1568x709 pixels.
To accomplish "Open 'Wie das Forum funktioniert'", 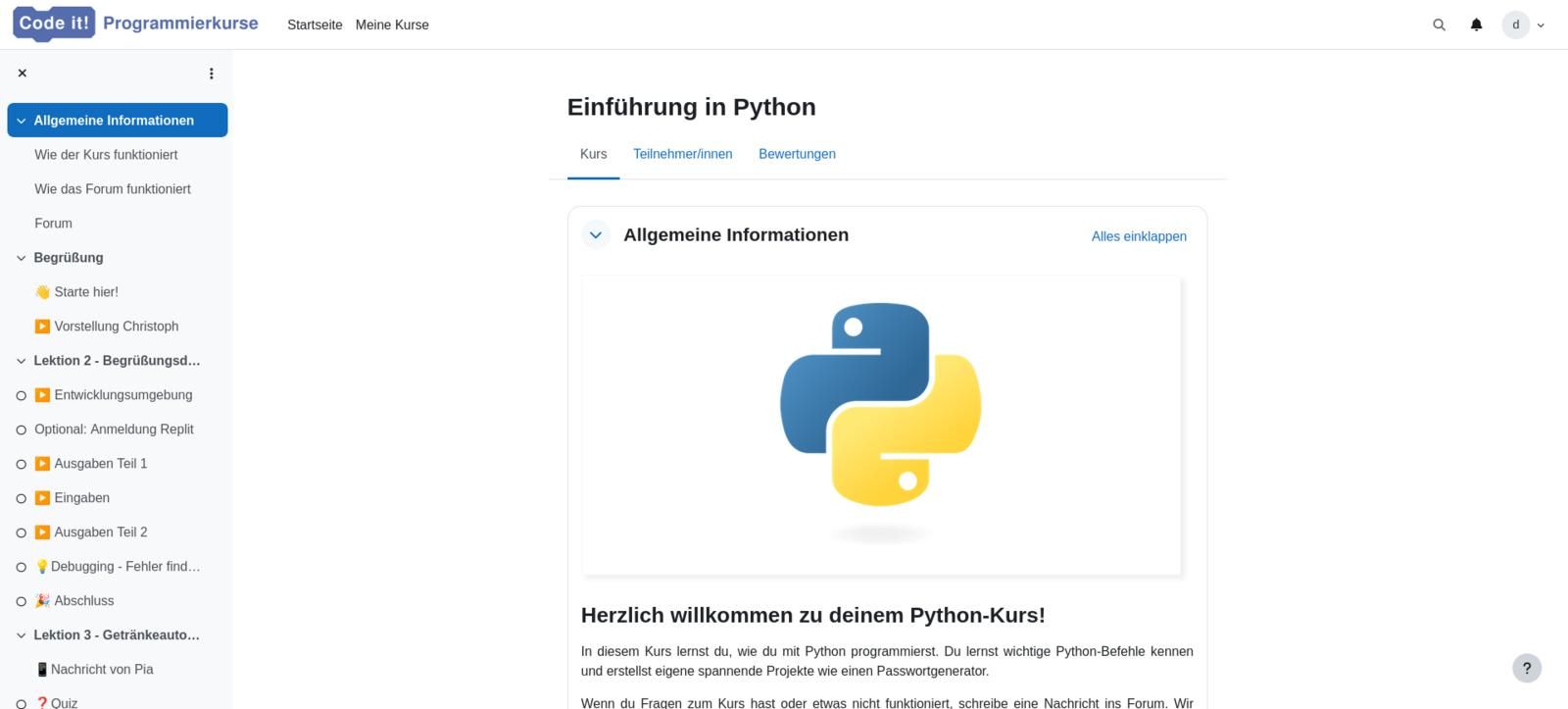I will 113,189.
